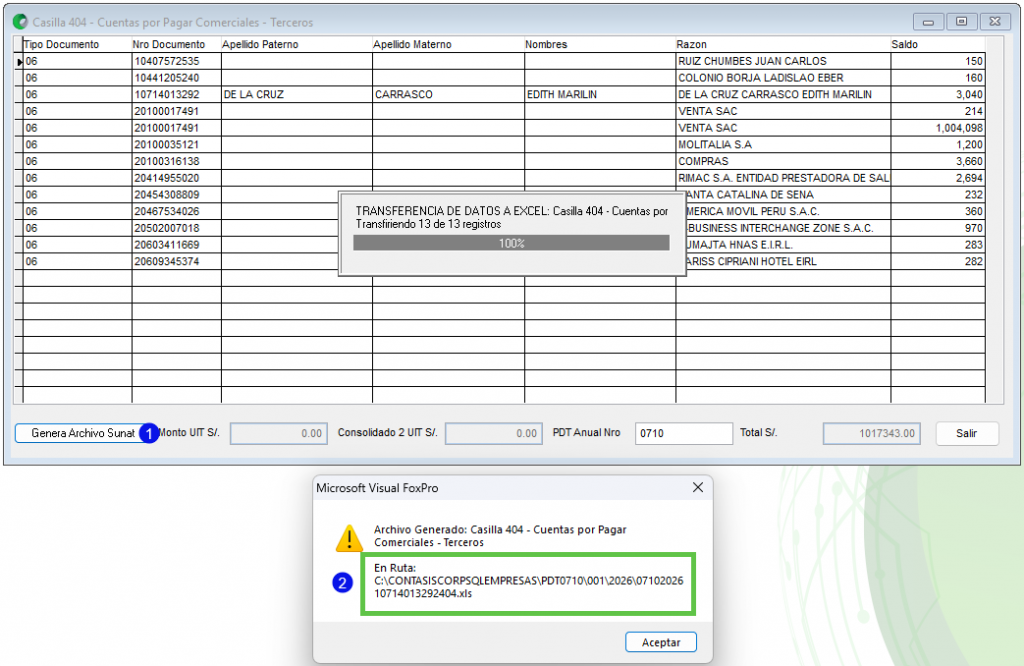Viewport: 1024px width, 666px height.
Task: Click the RIMAC S.A. ENTIDAD PRESTADORA cell
Action: tap(783, 178)
